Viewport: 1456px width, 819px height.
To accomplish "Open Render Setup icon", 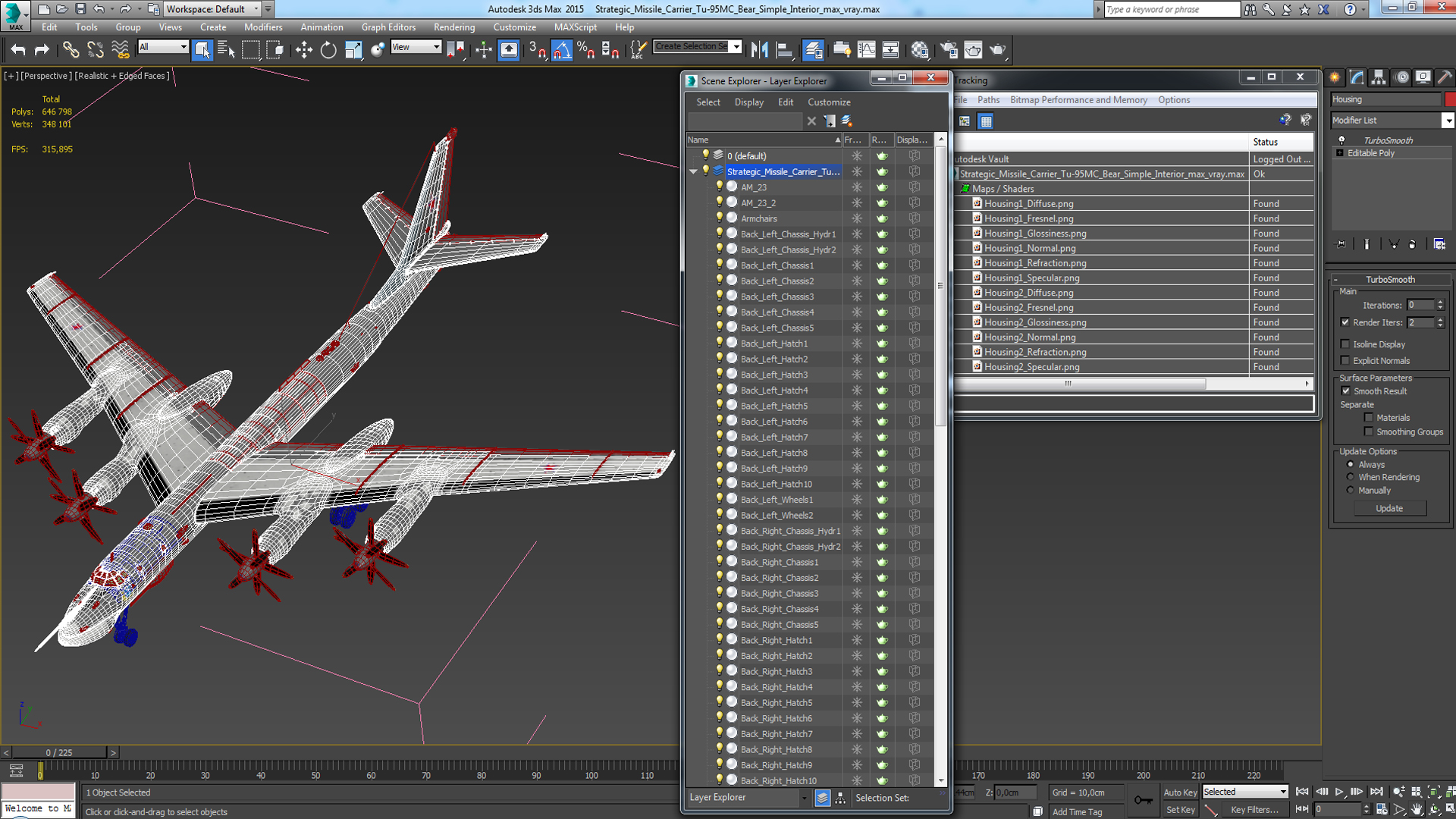I will (949, 50).
